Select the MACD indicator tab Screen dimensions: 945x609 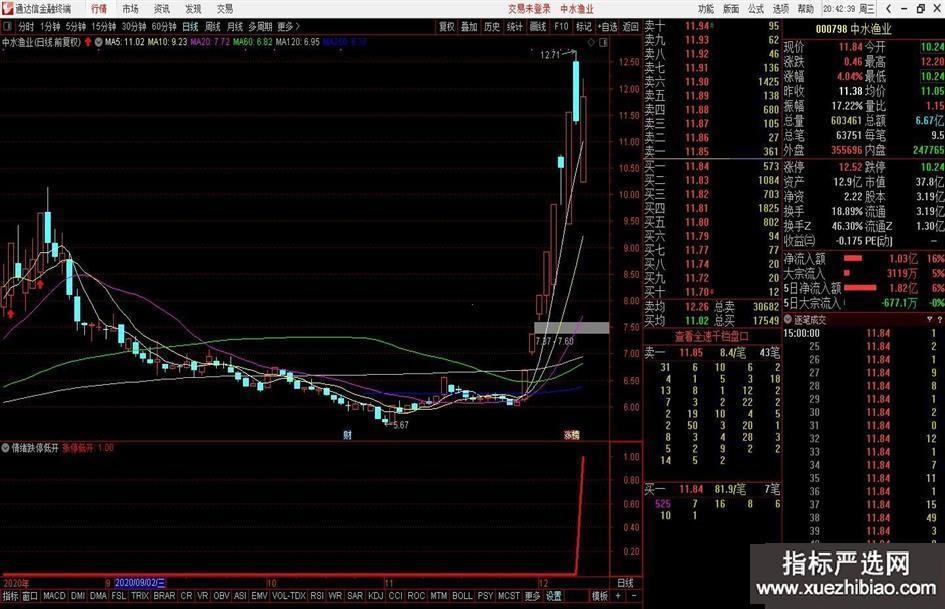54,596
